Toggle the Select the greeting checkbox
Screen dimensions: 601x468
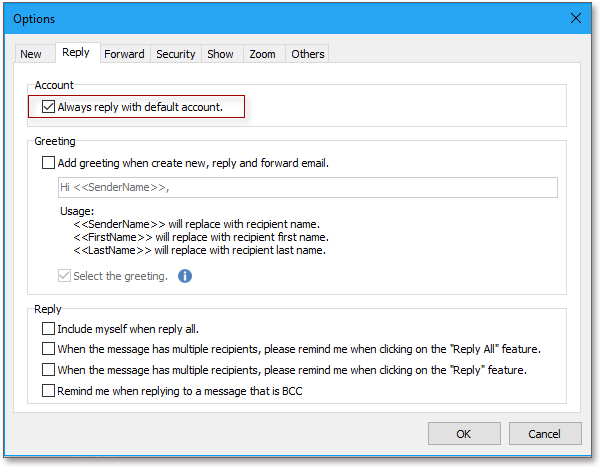(64, 276)
